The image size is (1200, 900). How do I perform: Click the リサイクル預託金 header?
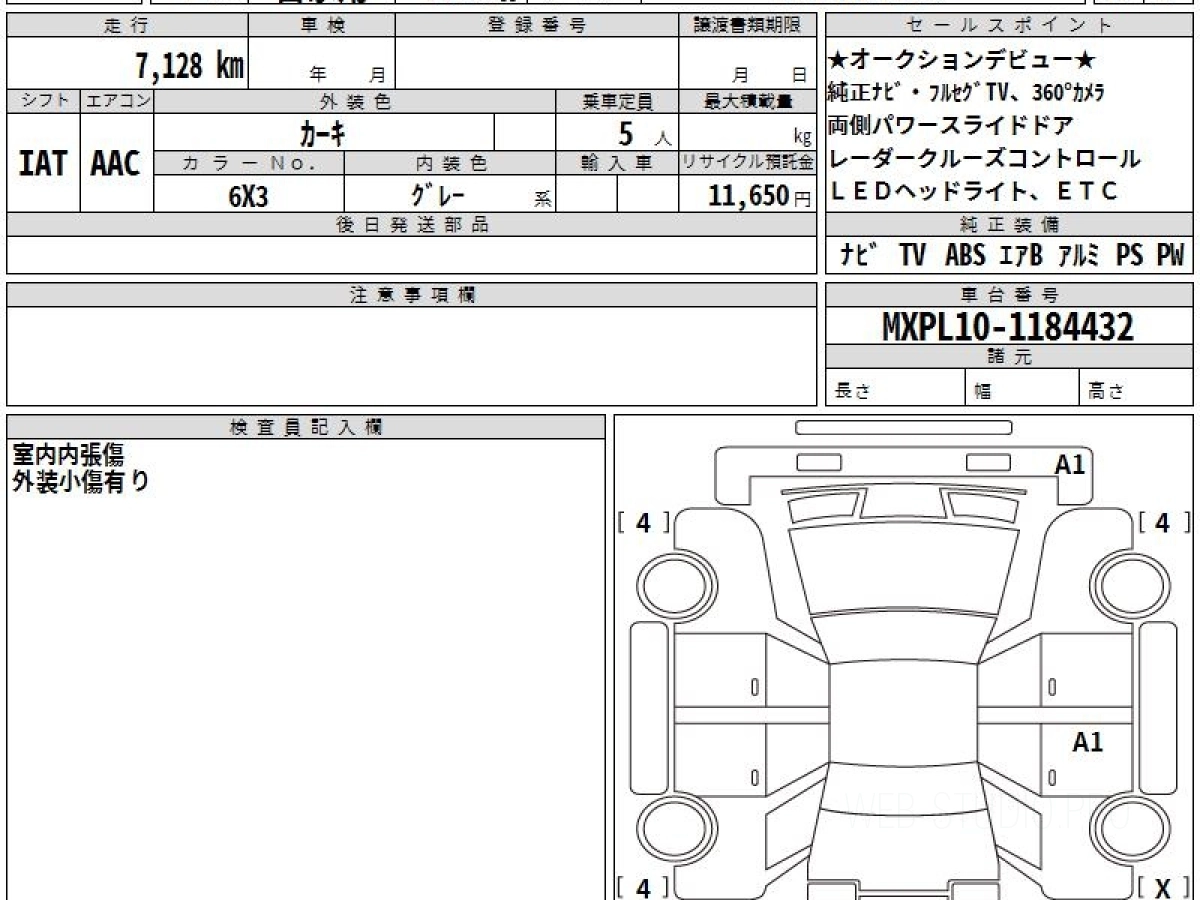pyautogui.click(x=747, y=162)
